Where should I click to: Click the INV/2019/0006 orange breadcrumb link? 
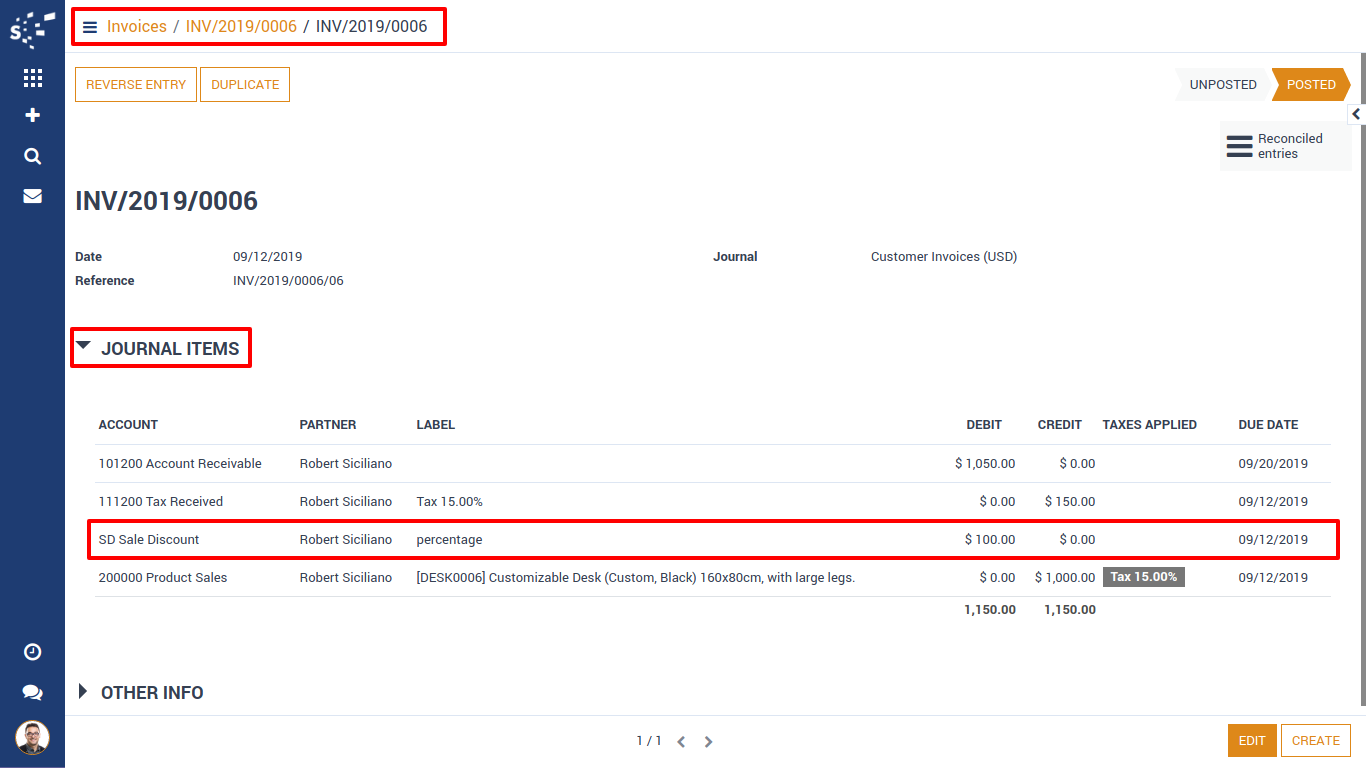click(x=241, y=27)
